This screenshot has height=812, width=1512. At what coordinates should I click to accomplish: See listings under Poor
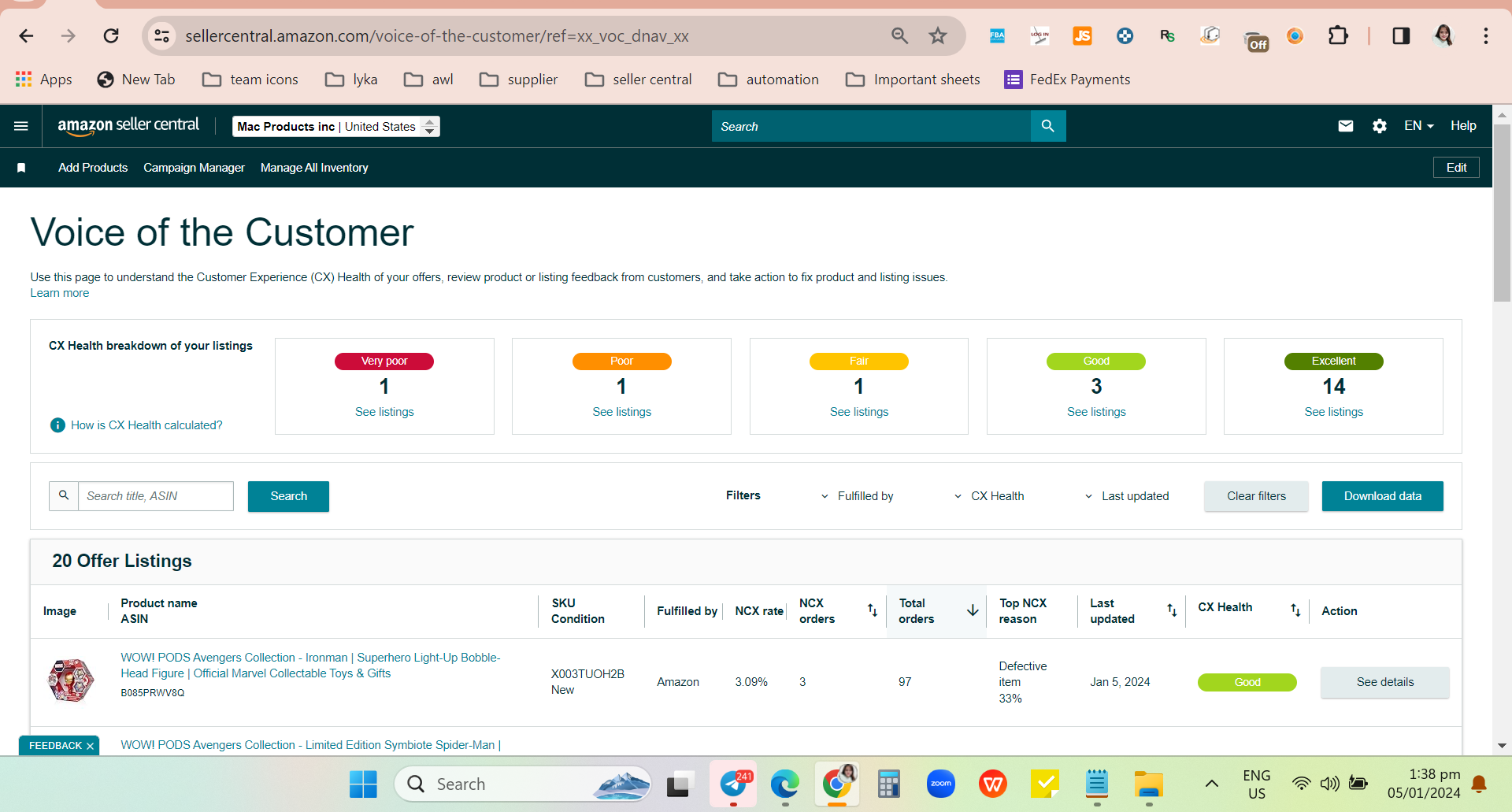(x=622, y=412)
